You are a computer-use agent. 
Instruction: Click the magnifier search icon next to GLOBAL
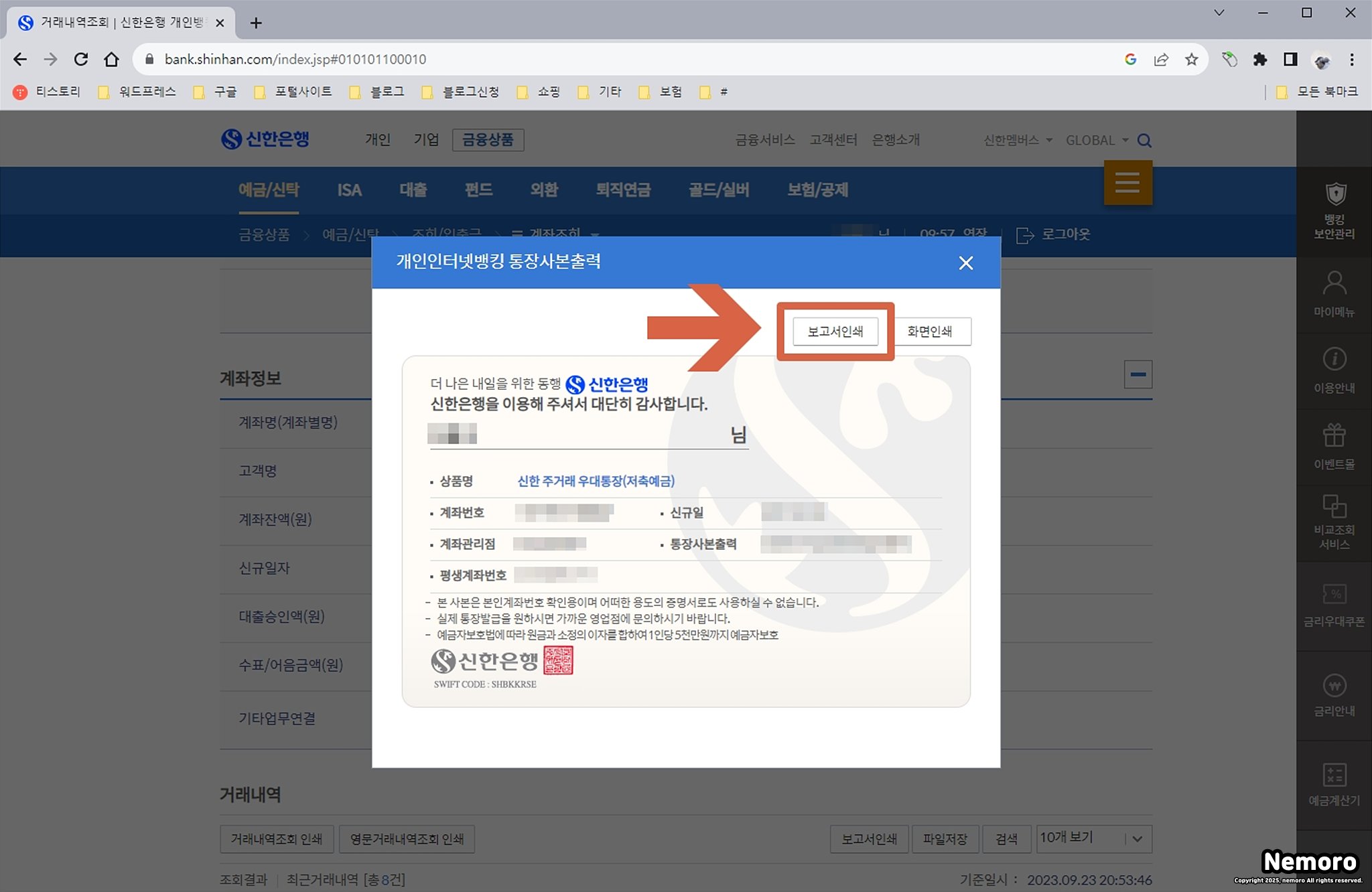pyautogui.click(x=1144, y=141)
